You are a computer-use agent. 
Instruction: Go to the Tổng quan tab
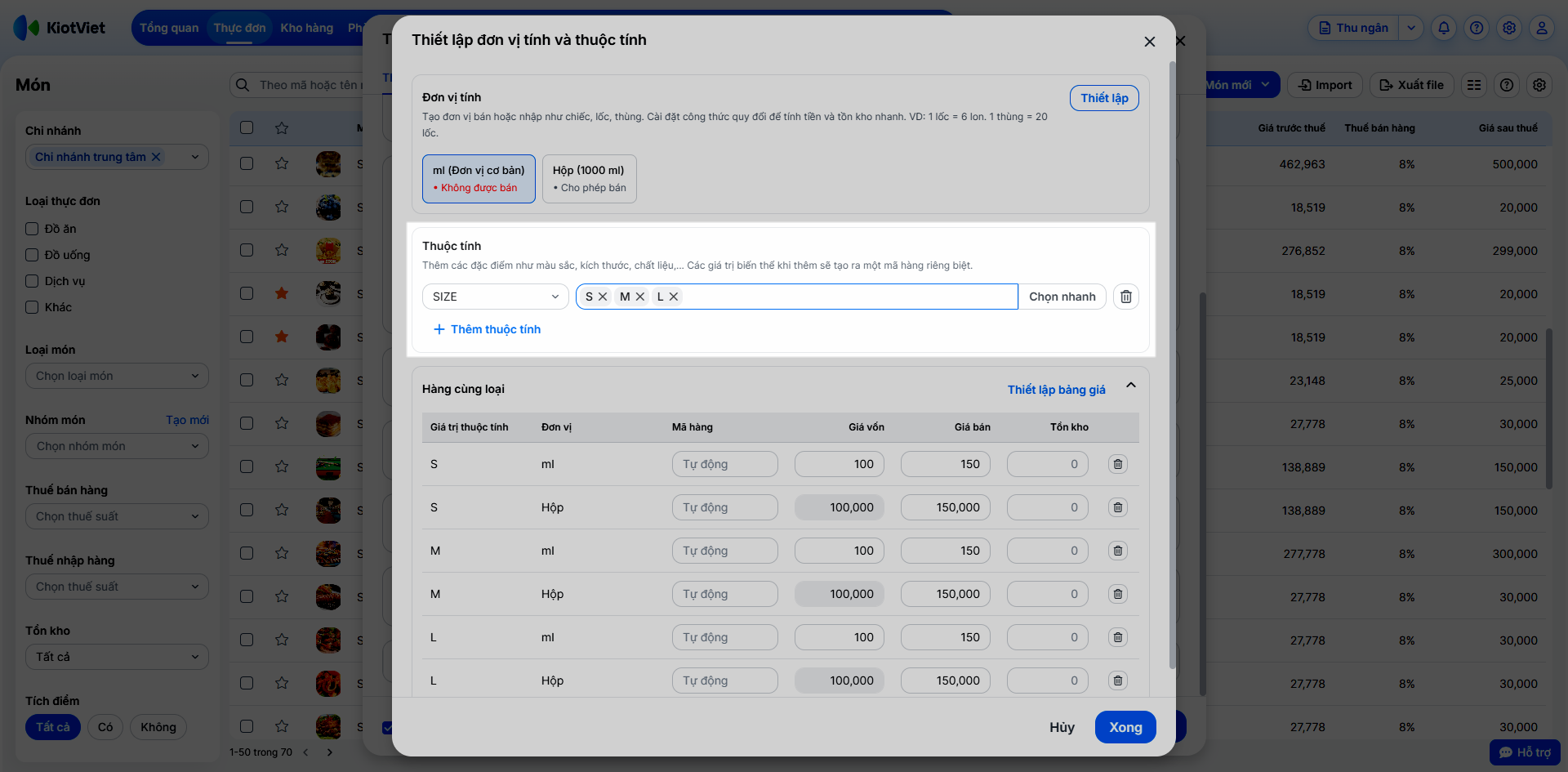point(169,28)
